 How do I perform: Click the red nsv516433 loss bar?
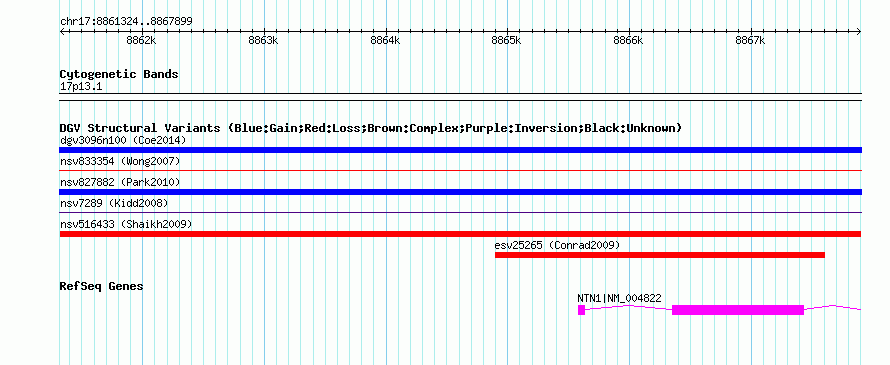point(460,234)
